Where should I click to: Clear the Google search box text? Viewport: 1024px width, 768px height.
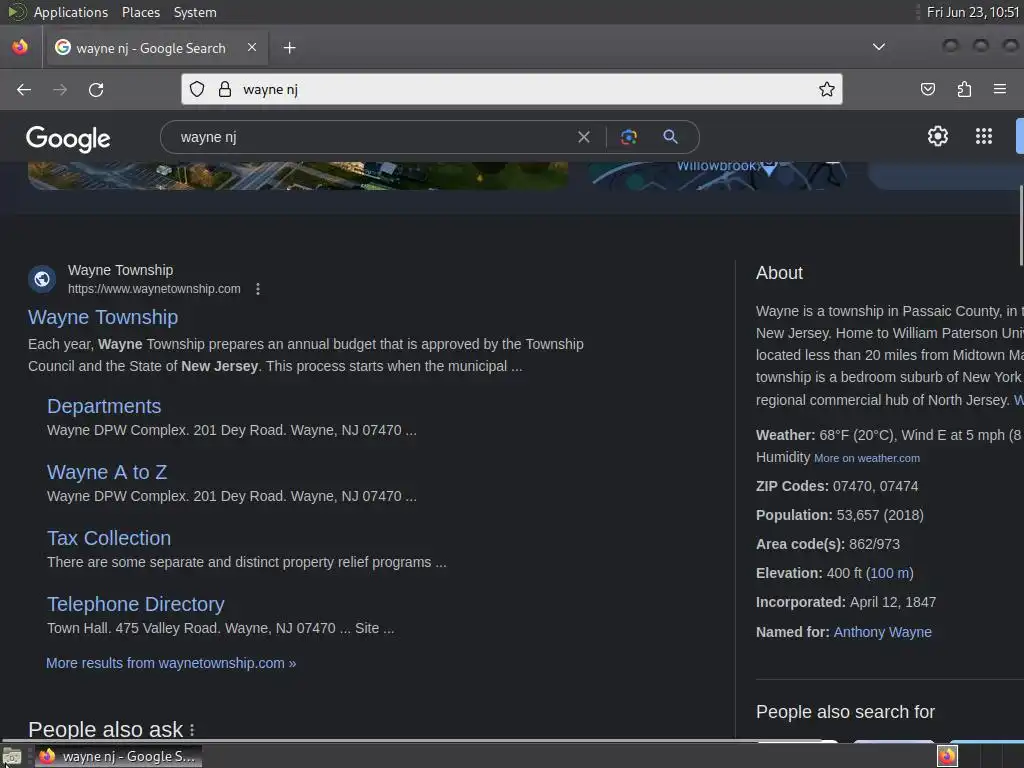584,137
